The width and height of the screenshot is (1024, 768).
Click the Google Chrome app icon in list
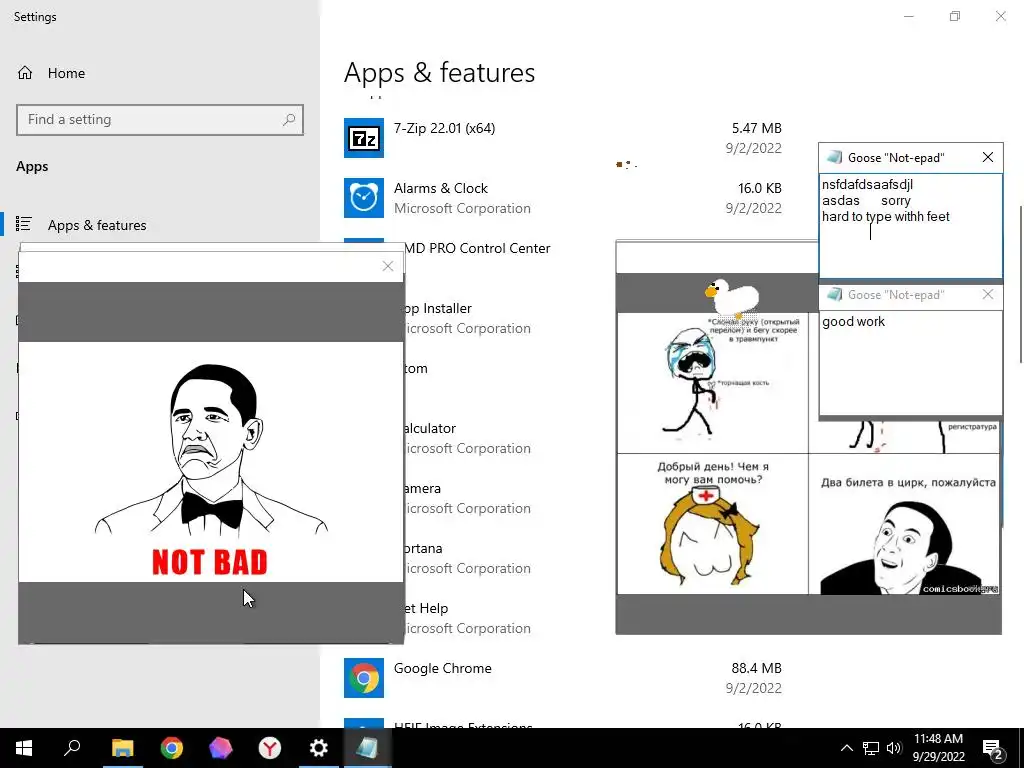364,678
